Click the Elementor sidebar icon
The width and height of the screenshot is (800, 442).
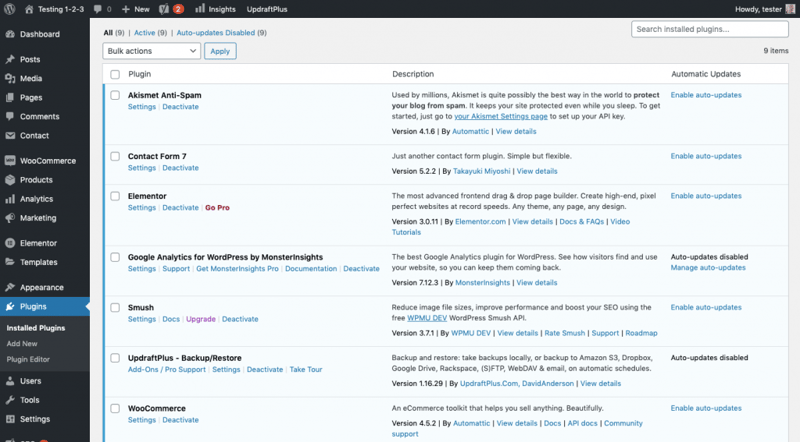tap(10, 243)
